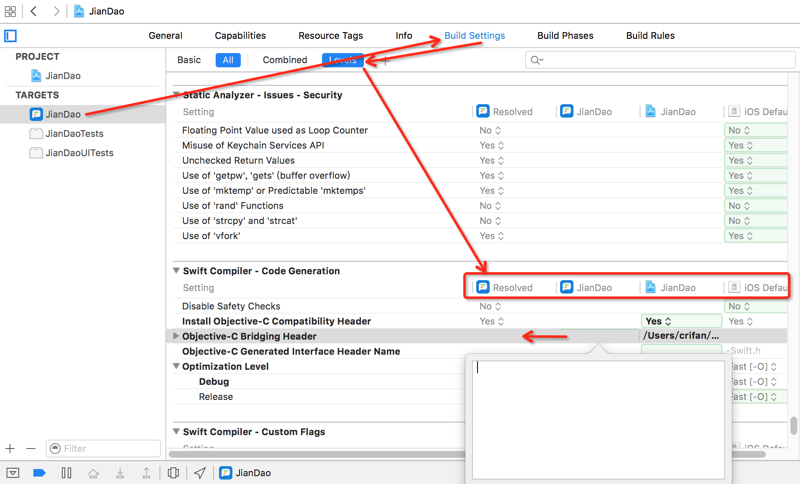Click JianDao project column icon in Swift Compiler header

coord(651,287)
